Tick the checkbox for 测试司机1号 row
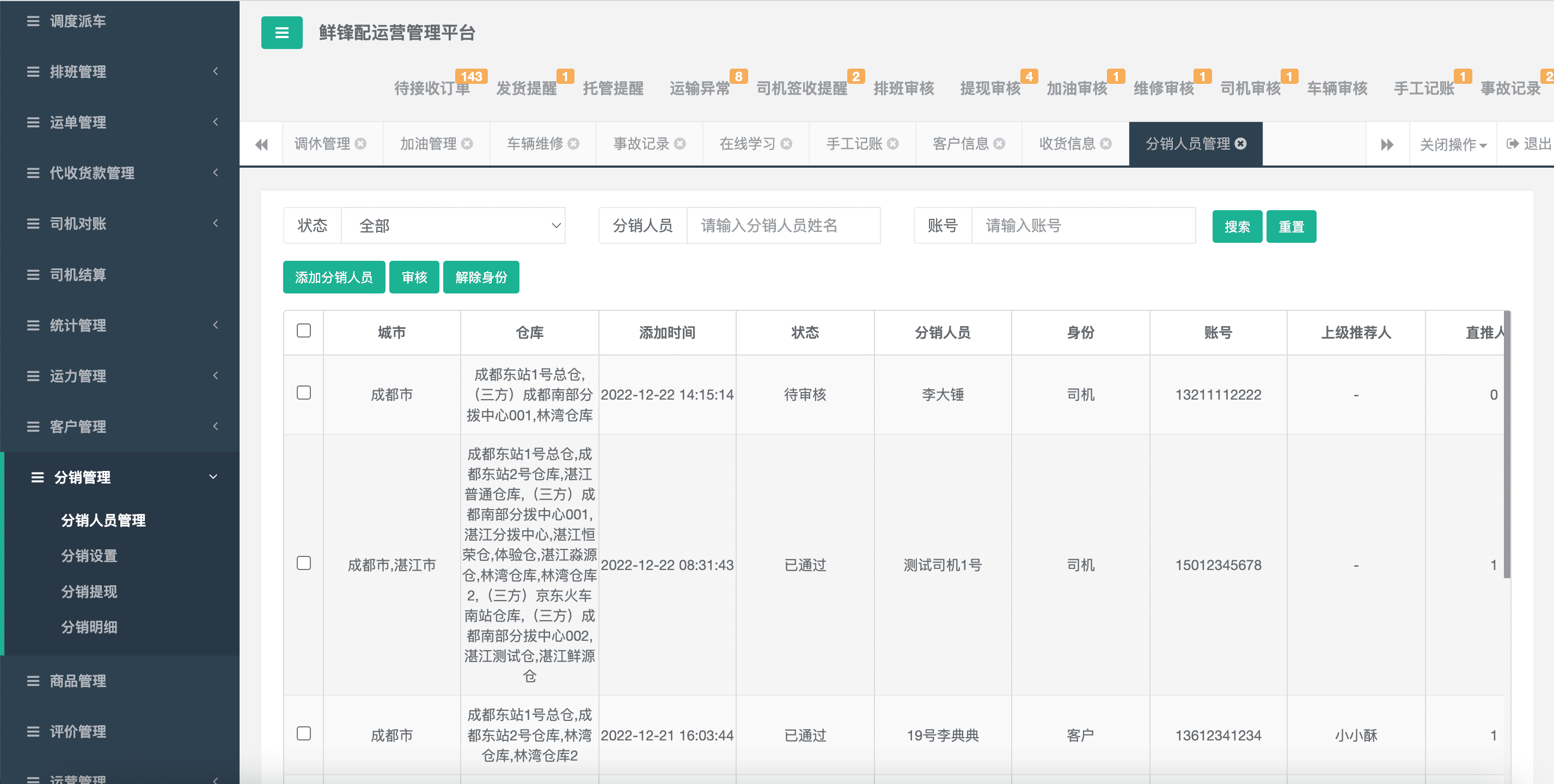This screenshot has width=1554, height=784. [304, 563]
